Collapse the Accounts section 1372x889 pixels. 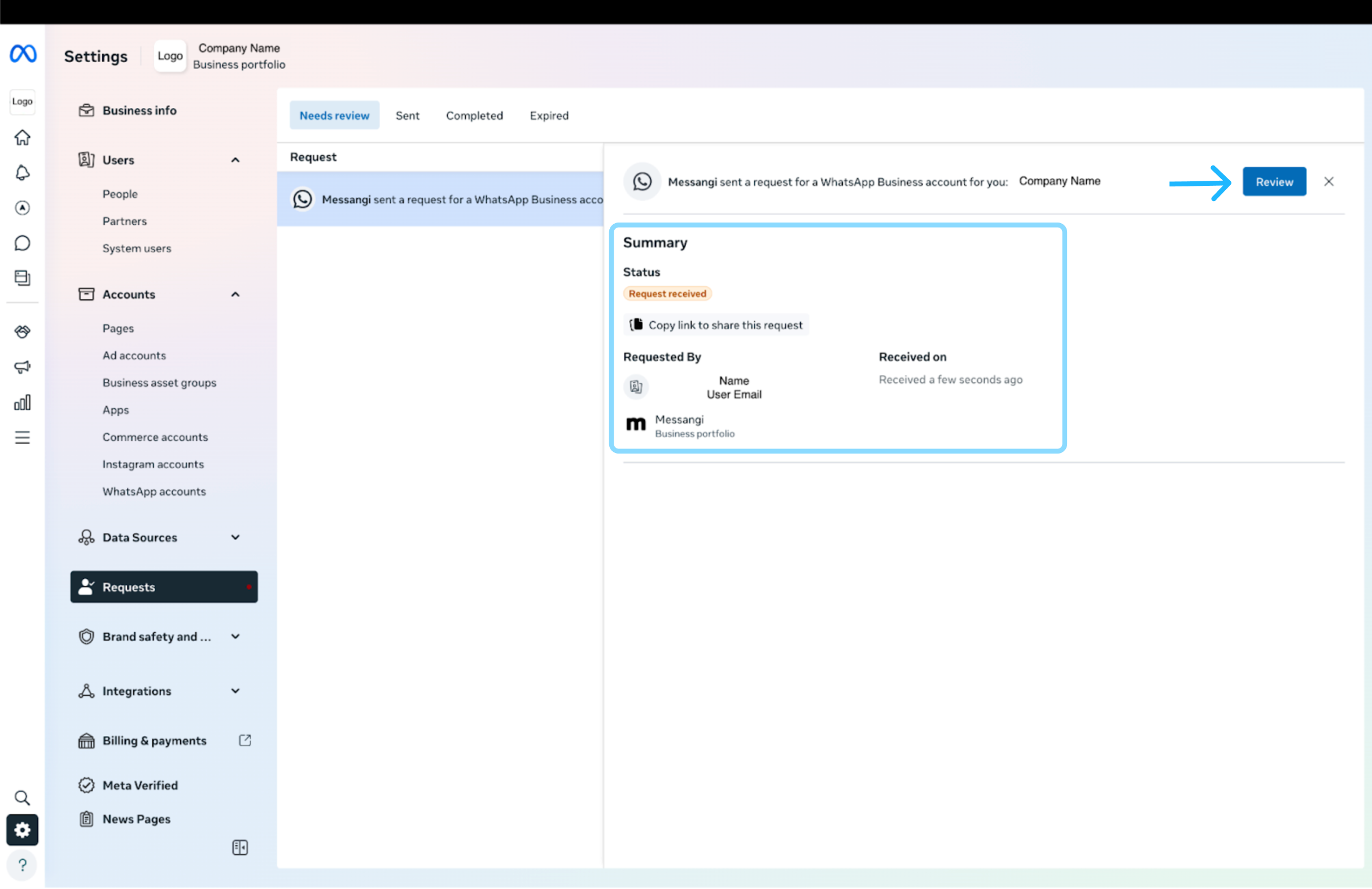point(235,294)
